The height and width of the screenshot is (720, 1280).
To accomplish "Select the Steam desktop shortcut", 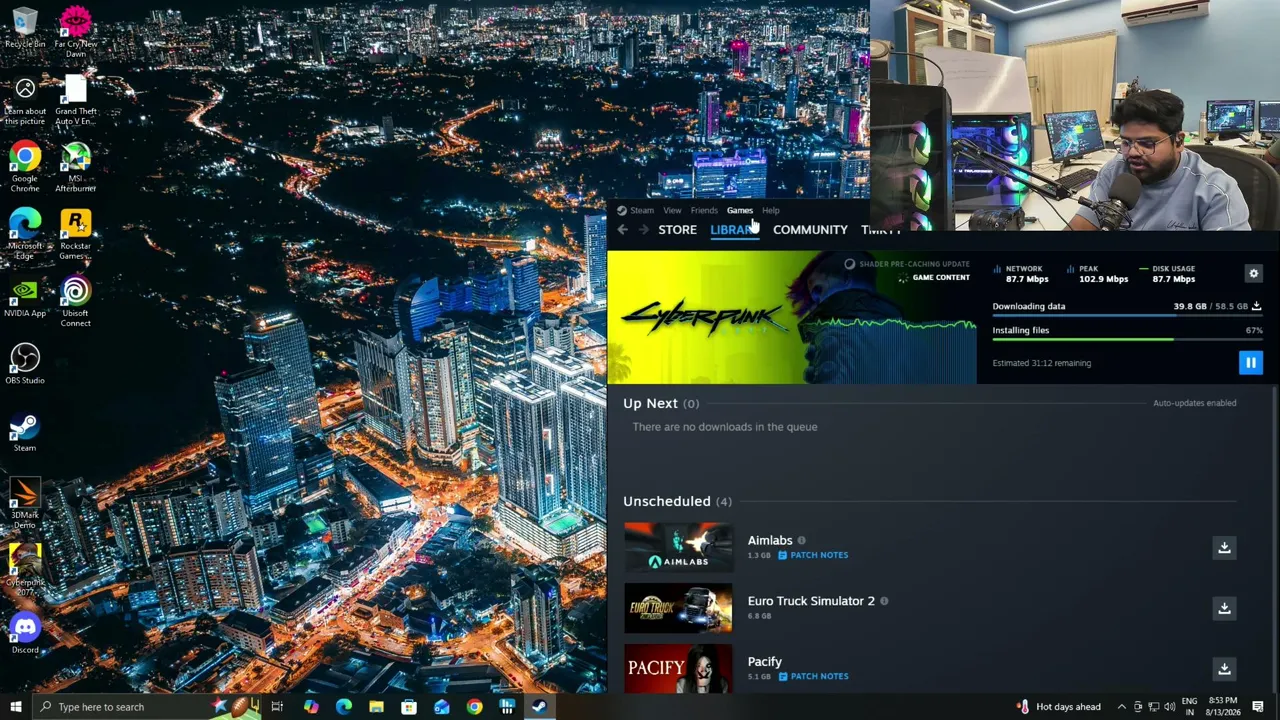I will click(25, 431).
